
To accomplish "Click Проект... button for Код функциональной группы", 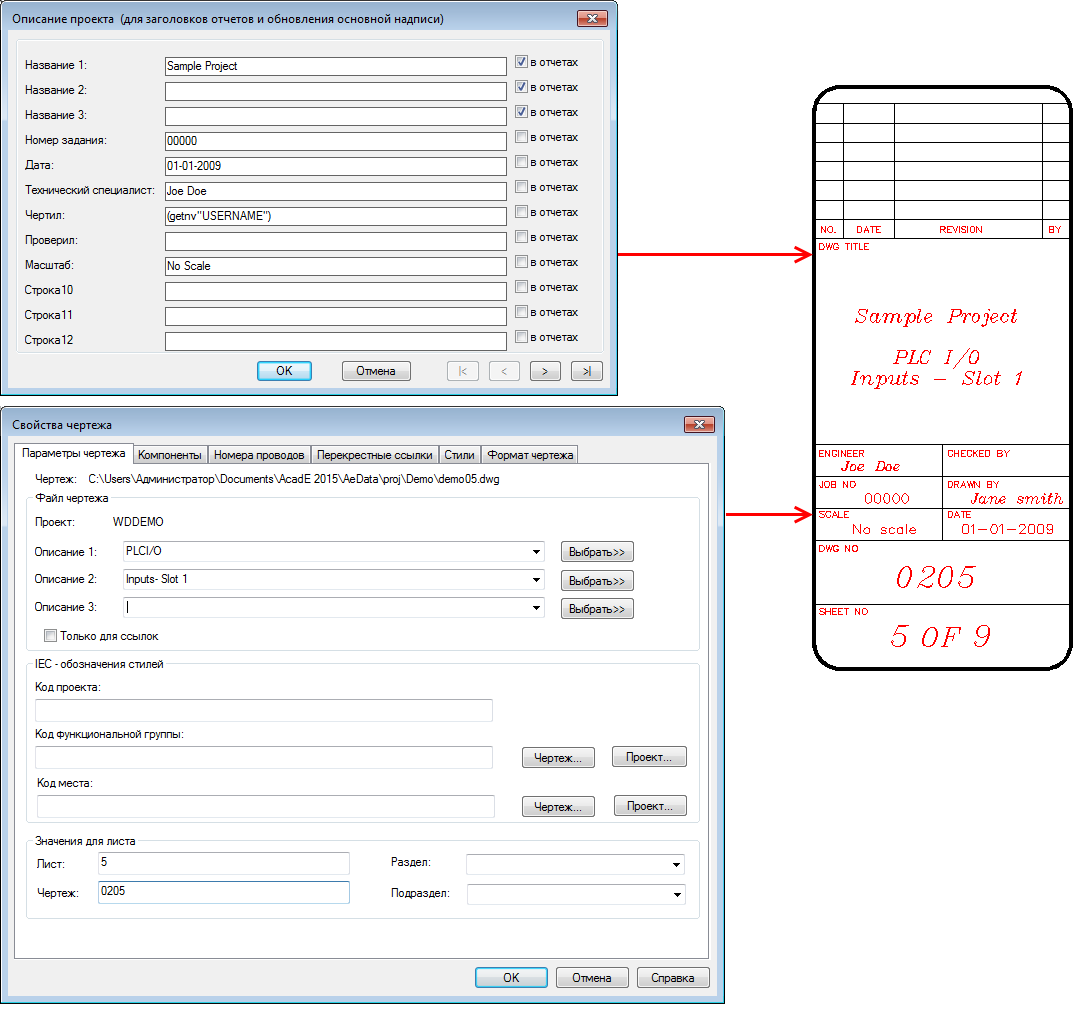I will pos(649,757).
